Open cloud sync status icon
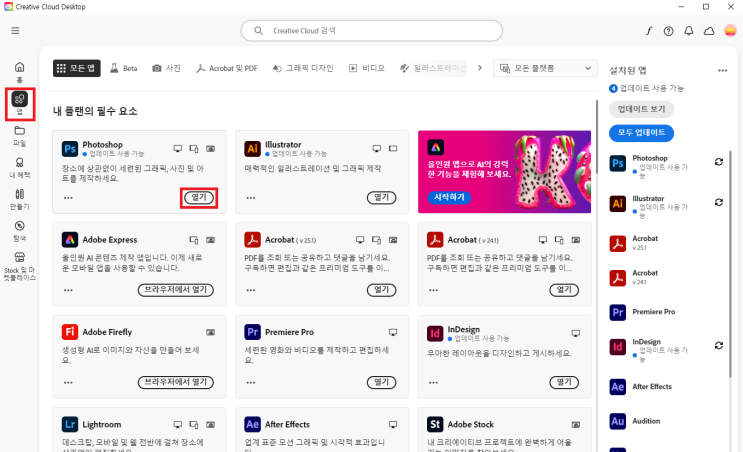This screenshot has height=452, width=743. tap(709, 31)
